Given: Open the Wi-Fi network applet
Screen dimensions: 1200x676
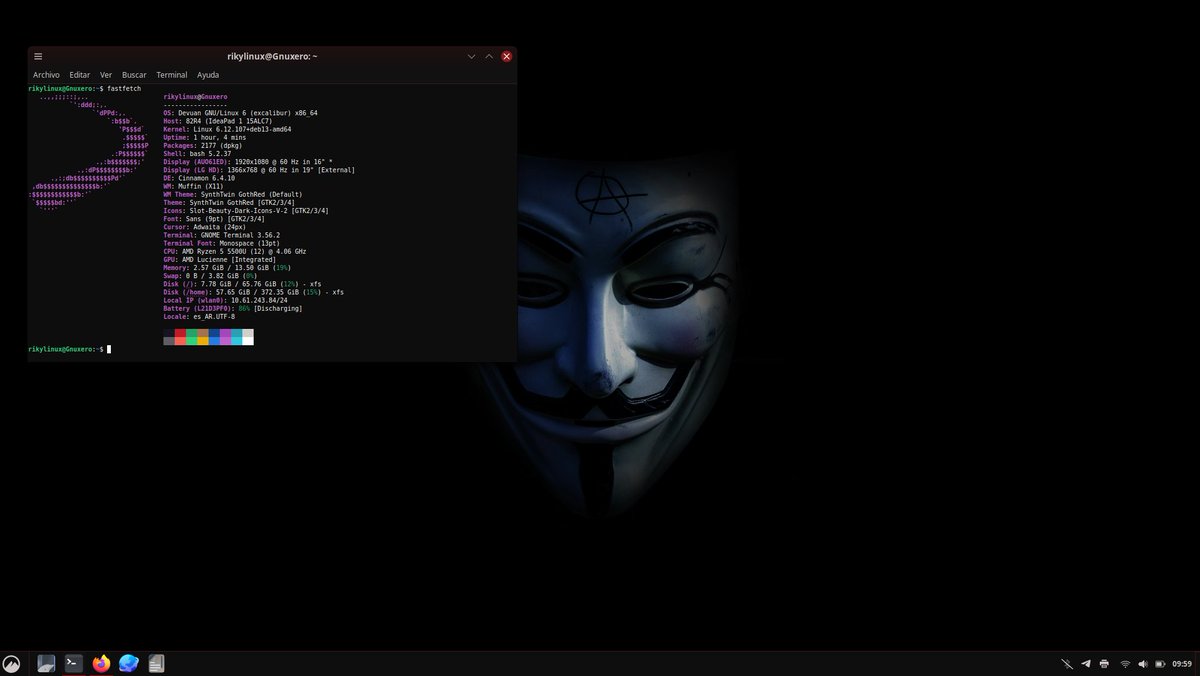Looking at the screenshot, I should pos(1125,664).
